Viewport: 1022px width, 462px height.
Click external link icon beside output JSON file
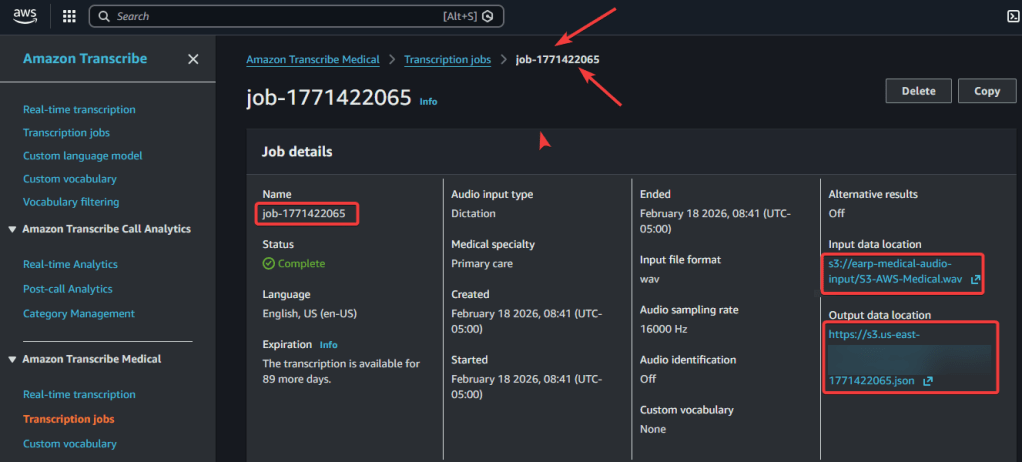pyautogui.click(x=927, y=381)
